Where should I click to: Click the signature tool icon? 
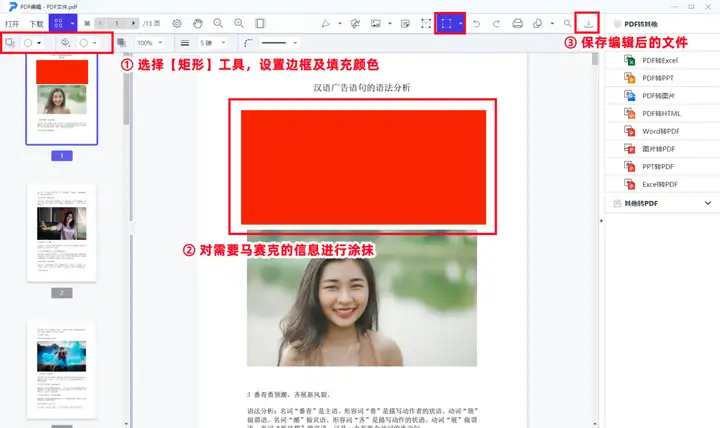click(355, 23)
